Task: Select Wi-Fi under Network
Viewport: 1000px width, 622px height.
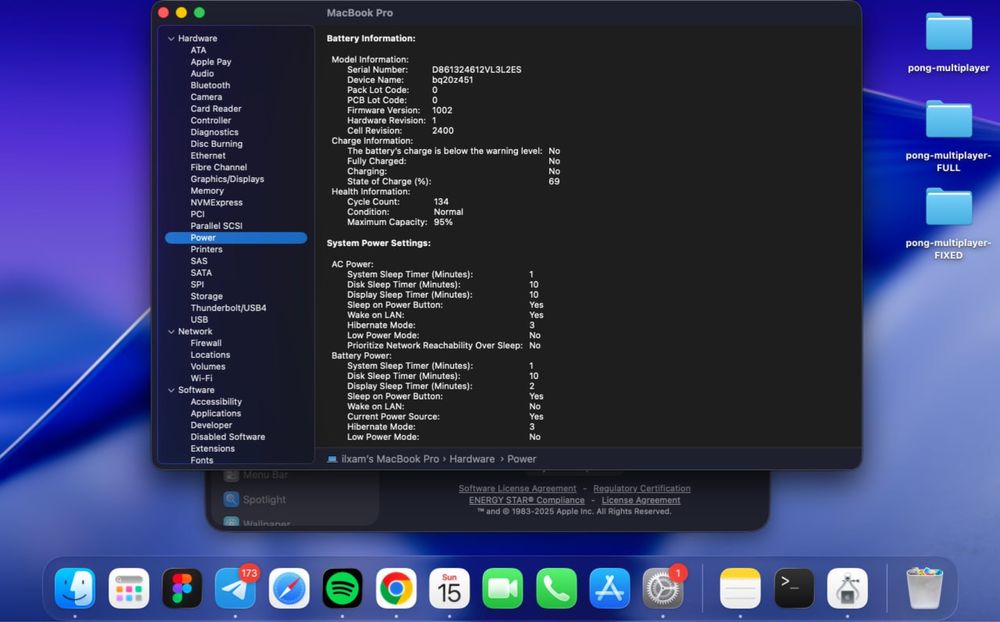Action: tap(201, 378)
